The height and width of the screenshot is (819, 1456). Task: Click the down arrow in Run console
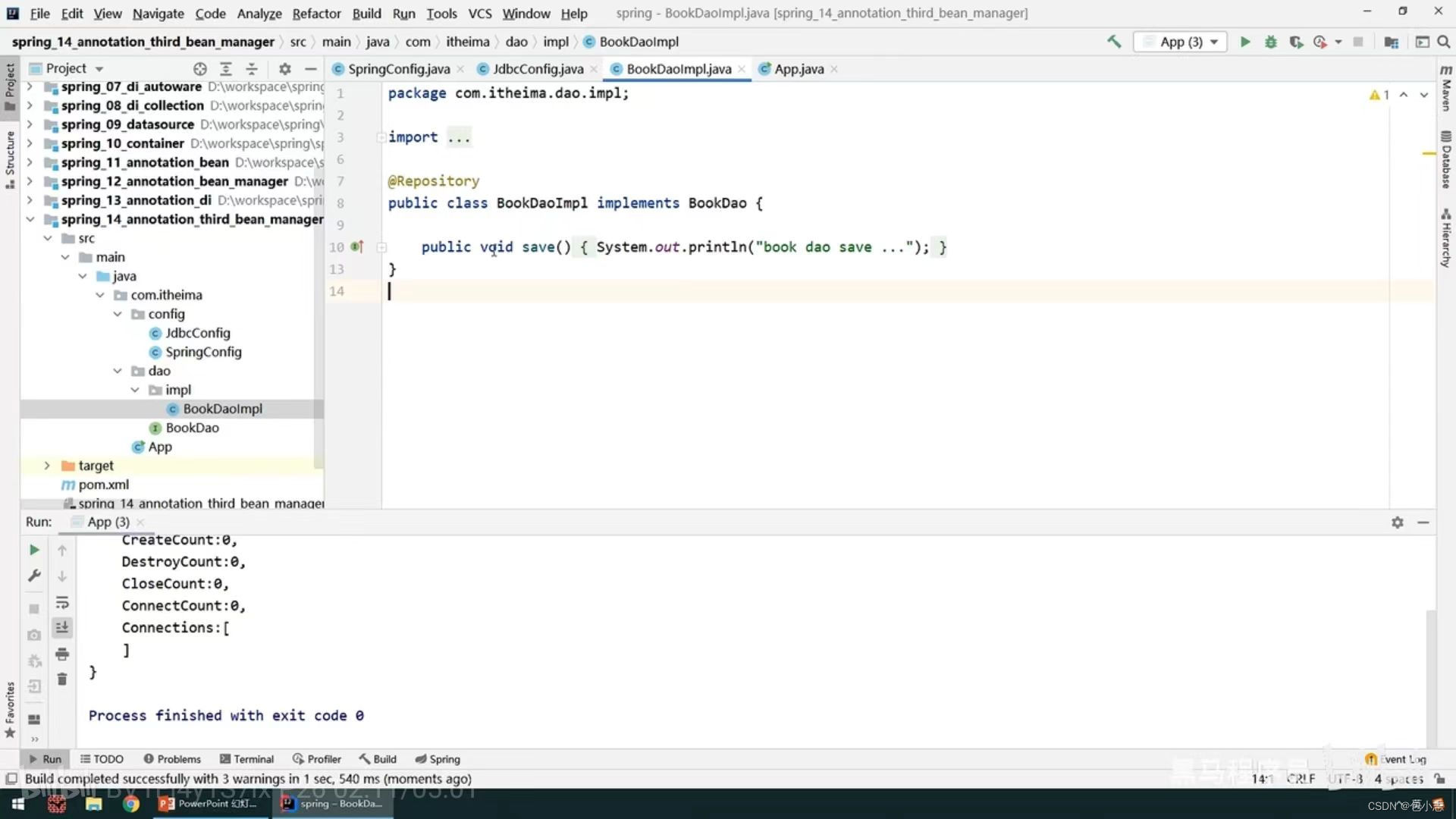click(62, 576)
